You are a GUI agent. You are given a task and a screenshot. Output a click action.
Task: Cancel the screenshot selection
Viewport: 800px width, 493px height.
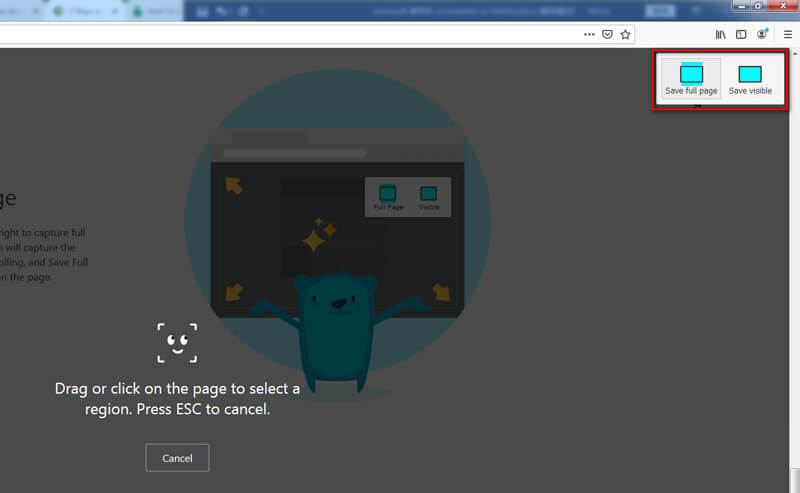point(177,458)
